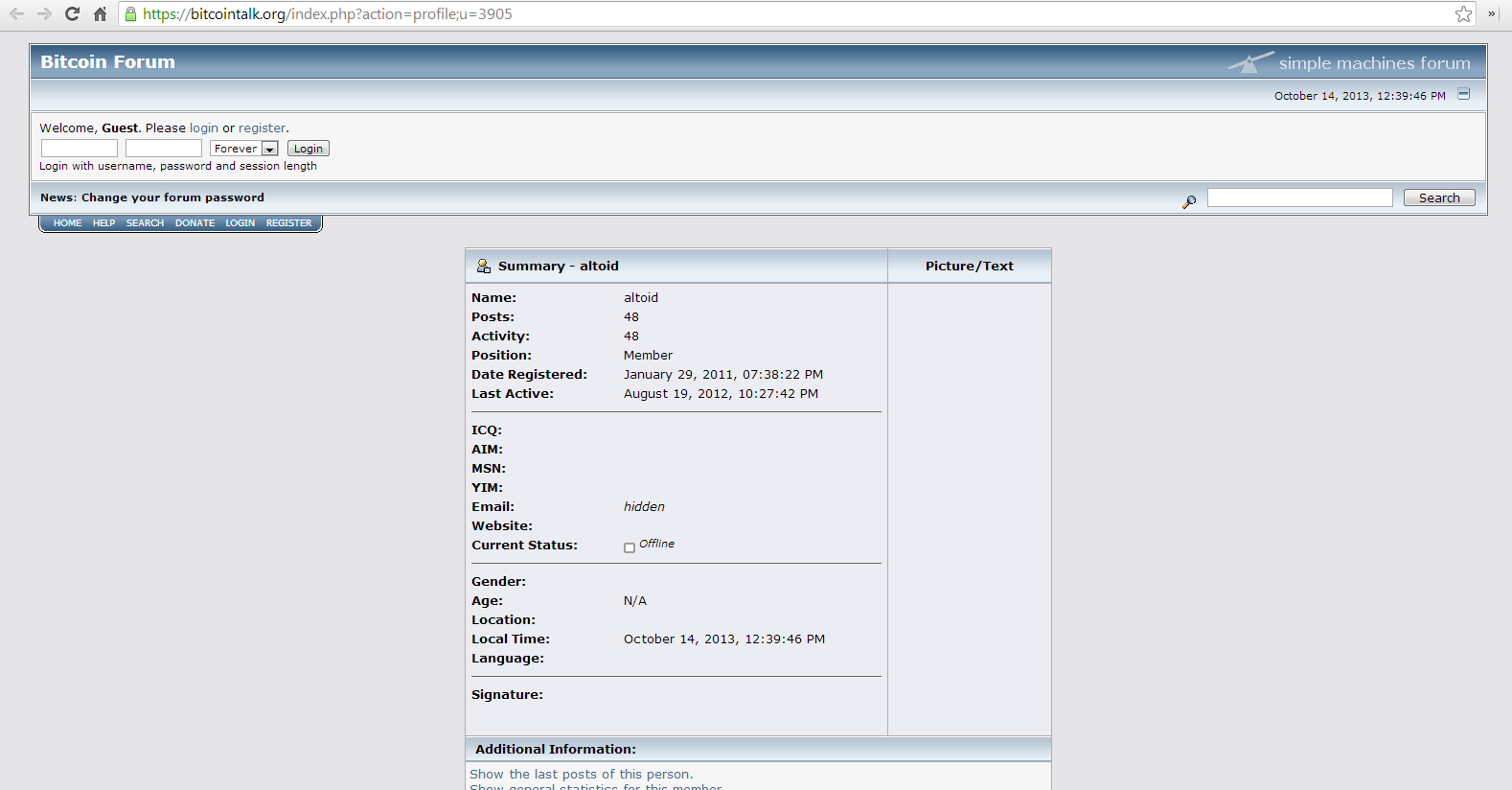This screenshot has height=790, width=1512.
Task: Click the forum search text box
Action: (x=1300, y=197)
